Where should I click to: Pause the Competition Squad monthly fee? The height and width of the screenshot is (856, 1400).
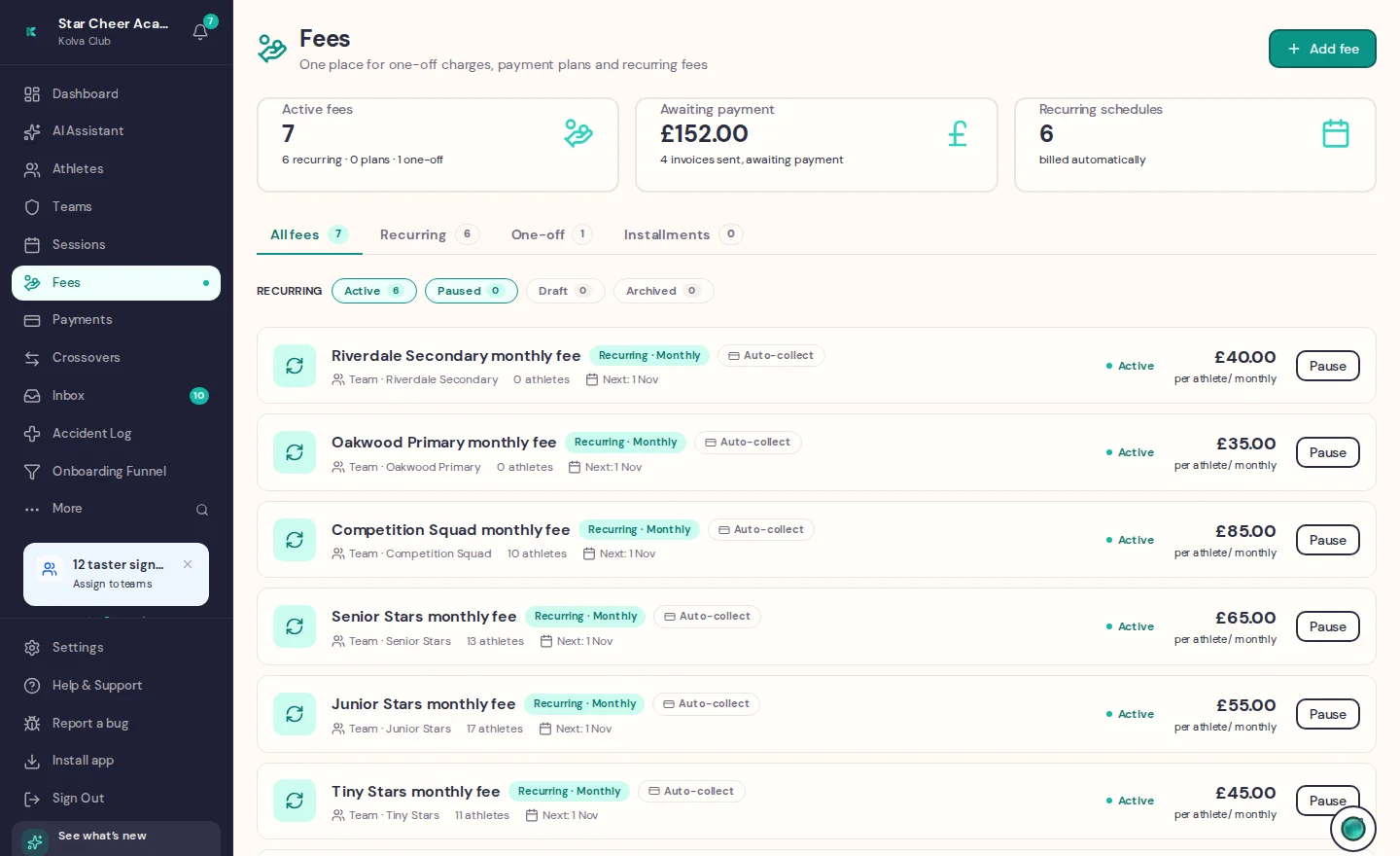pyautogui.click(x=1328, y=540)
